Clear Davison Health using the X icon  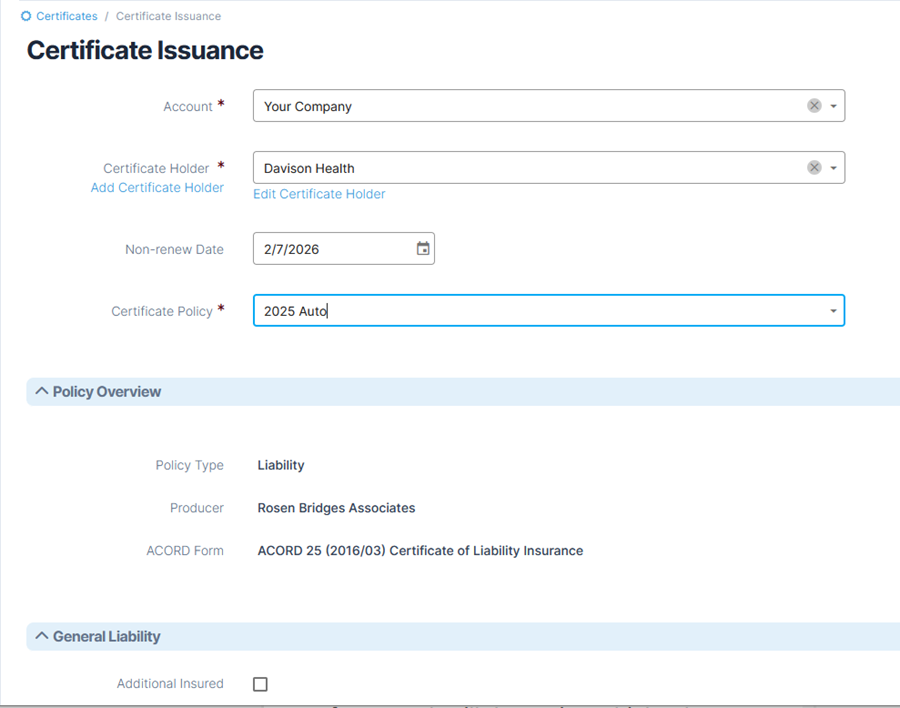tap(814, 168)
